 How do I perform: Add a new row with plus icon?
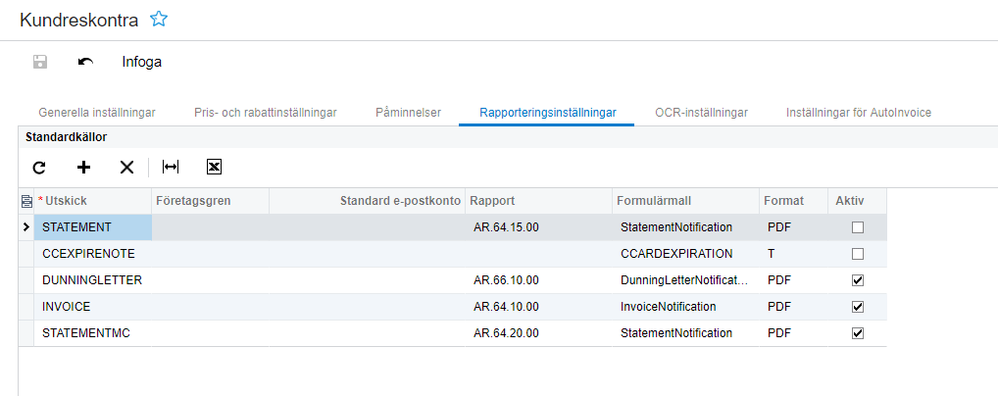(x=83, y=167)
